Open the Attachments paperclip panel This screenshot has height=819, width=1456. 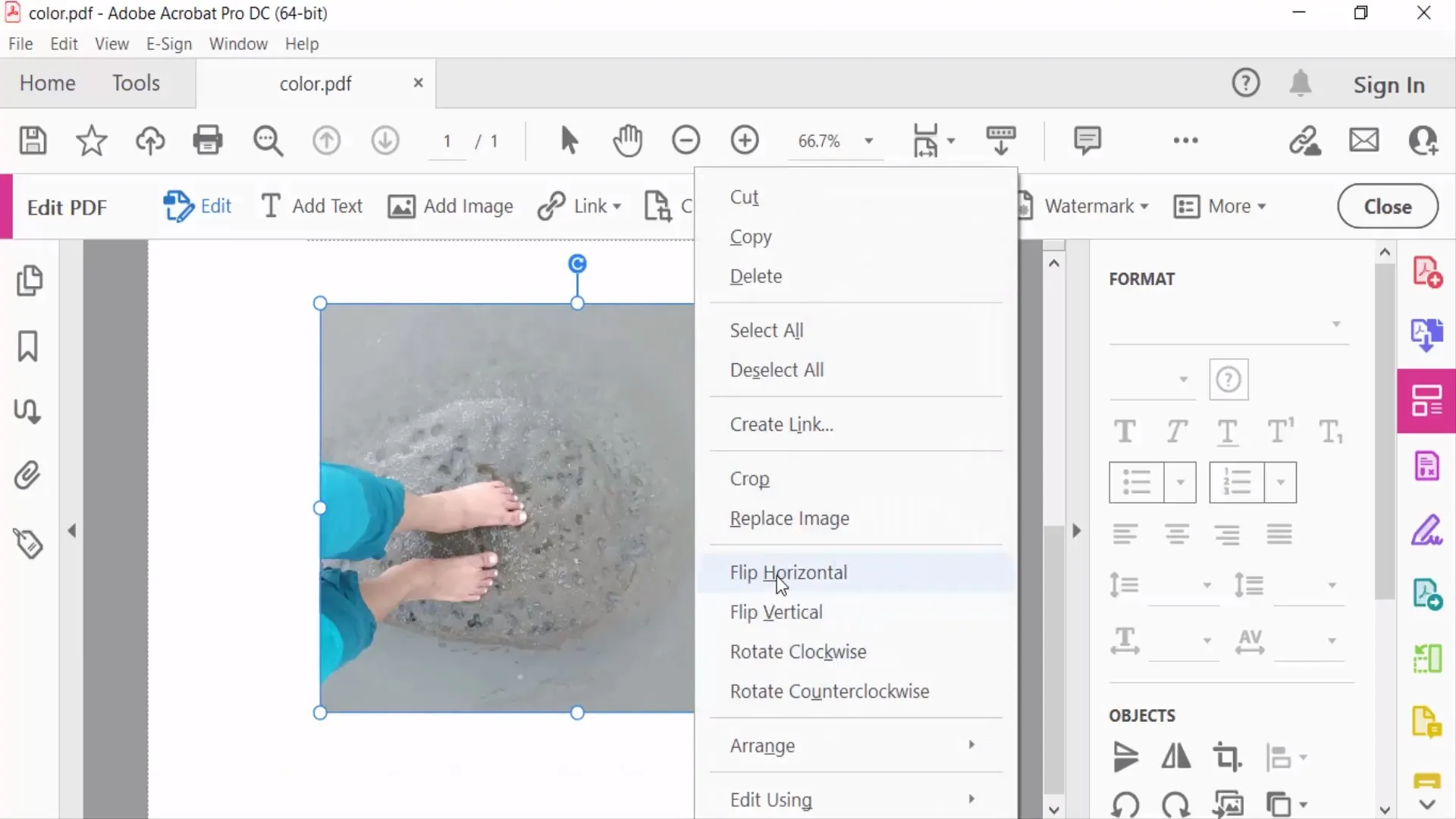coord(28,476)
